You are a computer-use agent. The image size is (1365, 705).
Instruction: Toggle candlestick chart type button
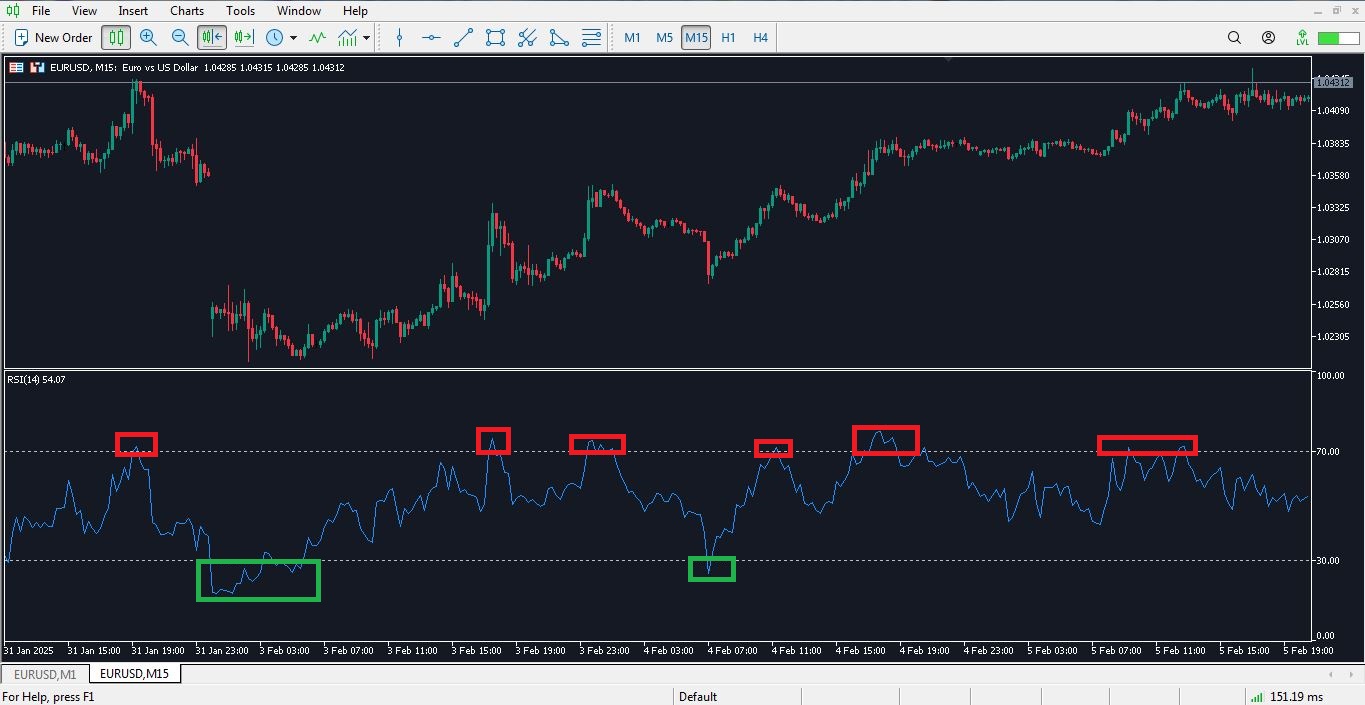point(117,38)
